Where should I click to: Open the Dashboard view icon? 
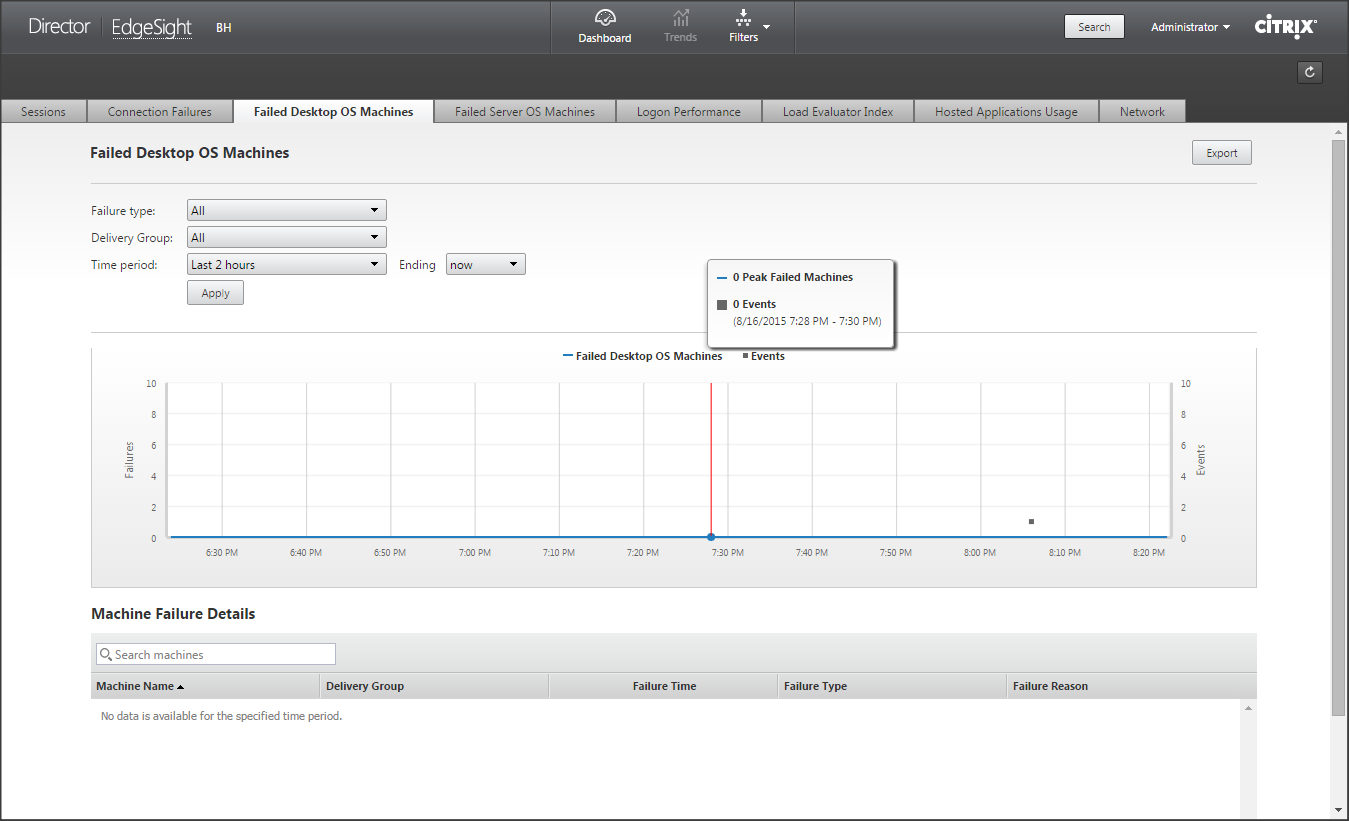tap(604, 19)
